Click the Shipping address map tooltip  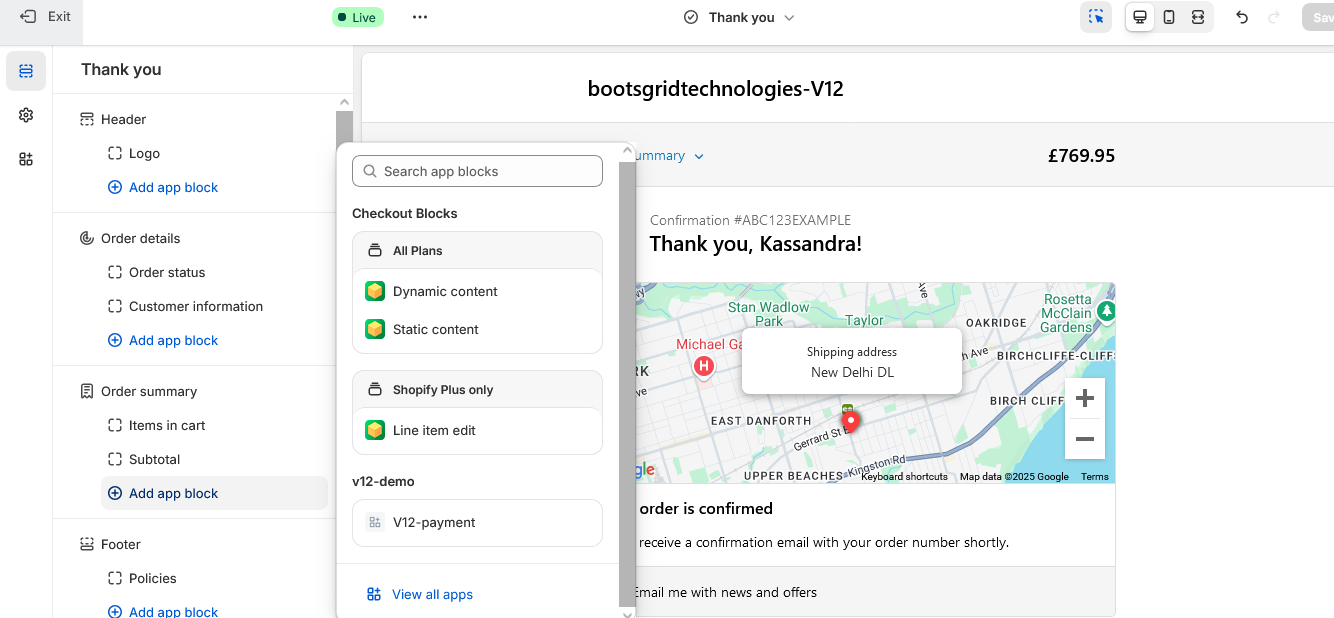[x=852, y=361]
